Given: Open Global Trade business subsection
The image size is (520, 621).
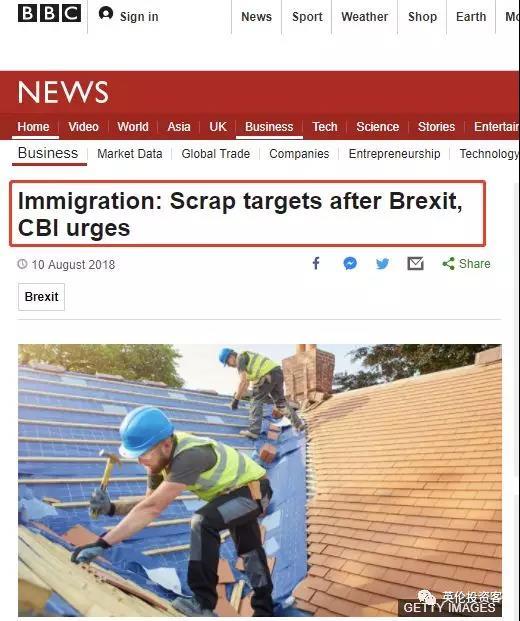Looking at the screenshot, I should (215, 154).
